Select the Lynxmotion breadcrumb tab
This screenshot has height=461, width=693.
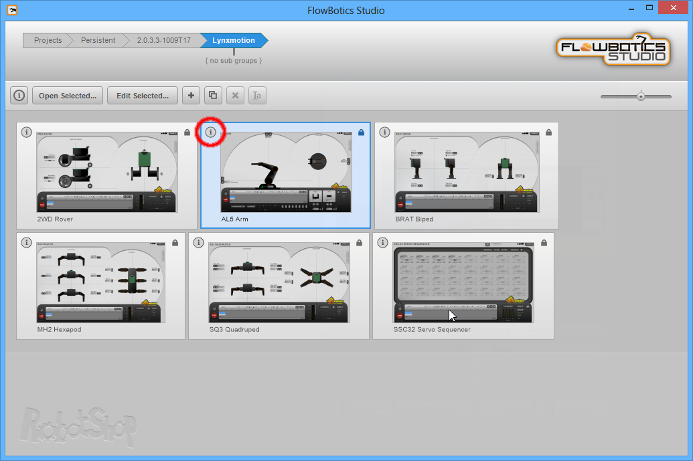(234, 40)
